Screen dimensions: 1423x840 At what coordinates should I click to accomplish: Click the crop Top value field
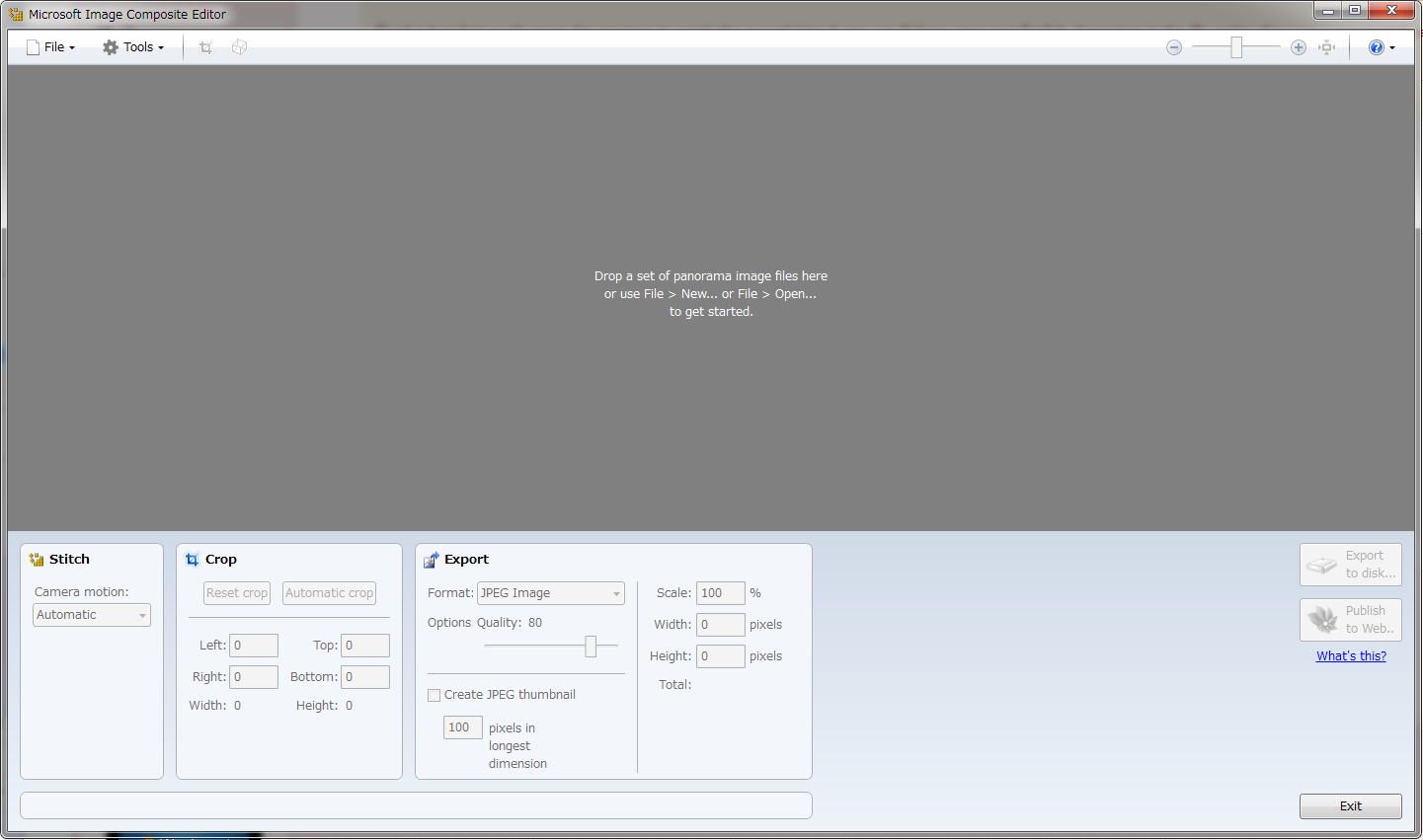point(365,646)
